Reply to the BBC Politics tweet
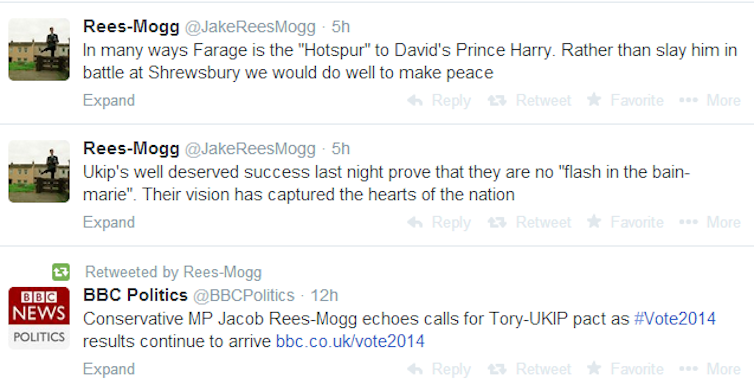This screenshot has height=391, width=754. click(439, 369)
